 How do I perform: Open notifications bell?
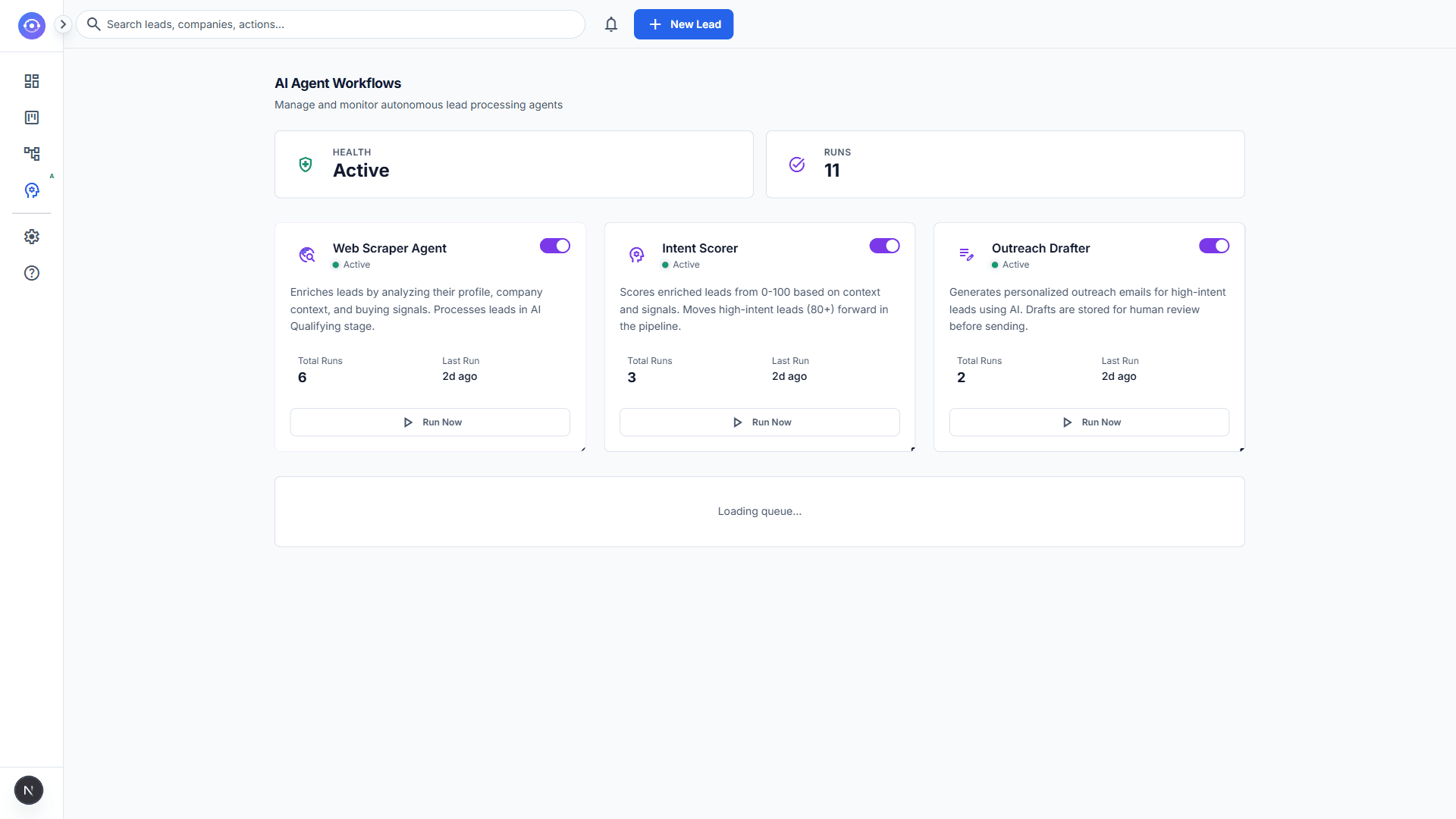(611, 24)
